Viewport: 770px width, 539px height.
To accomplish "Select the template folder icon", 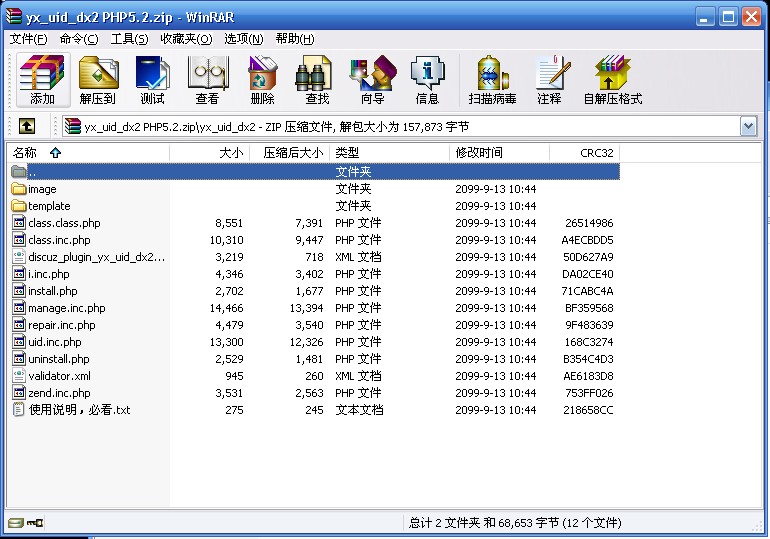I will [x=19, y=206].
